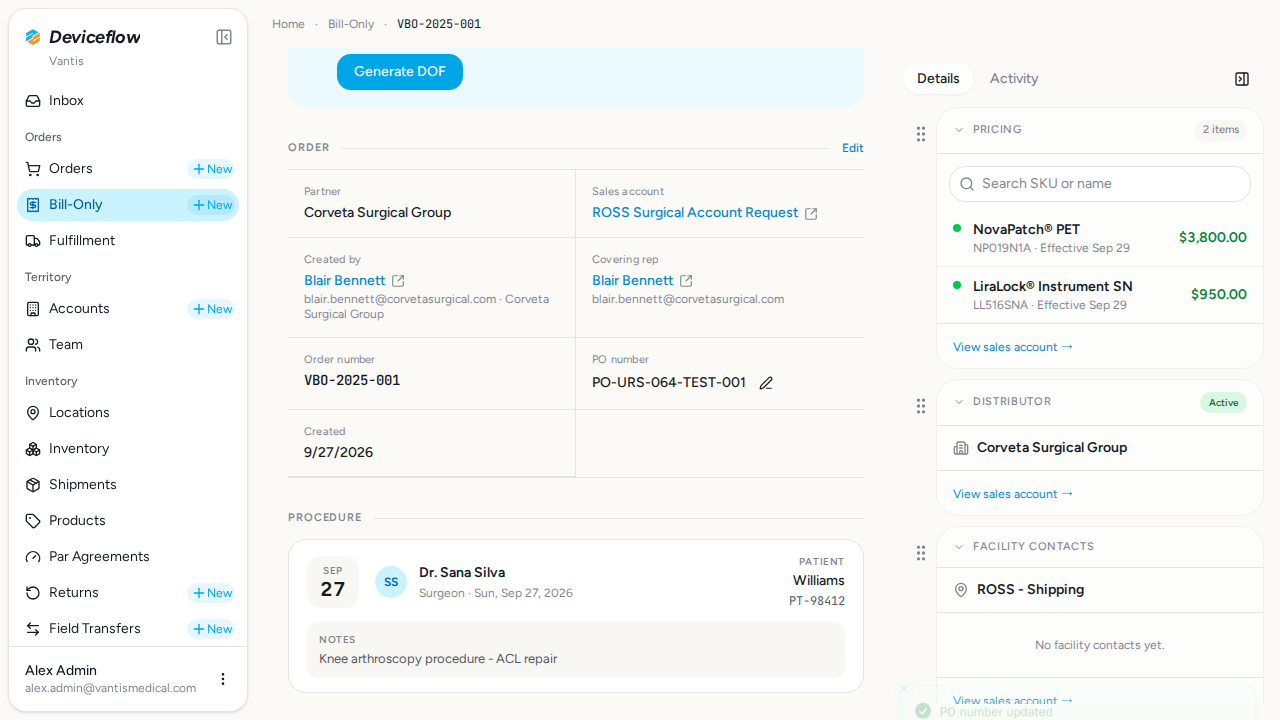The image size is (1280, 720).
Task: Open Home breadcrumb link
Action: [x=288, y=24]
